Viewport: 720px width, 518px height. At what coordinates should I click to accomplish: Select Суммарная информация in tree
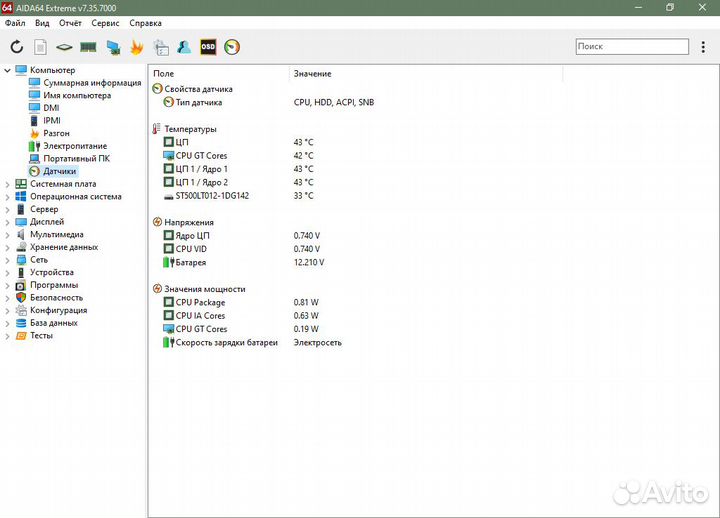(92, 83)
